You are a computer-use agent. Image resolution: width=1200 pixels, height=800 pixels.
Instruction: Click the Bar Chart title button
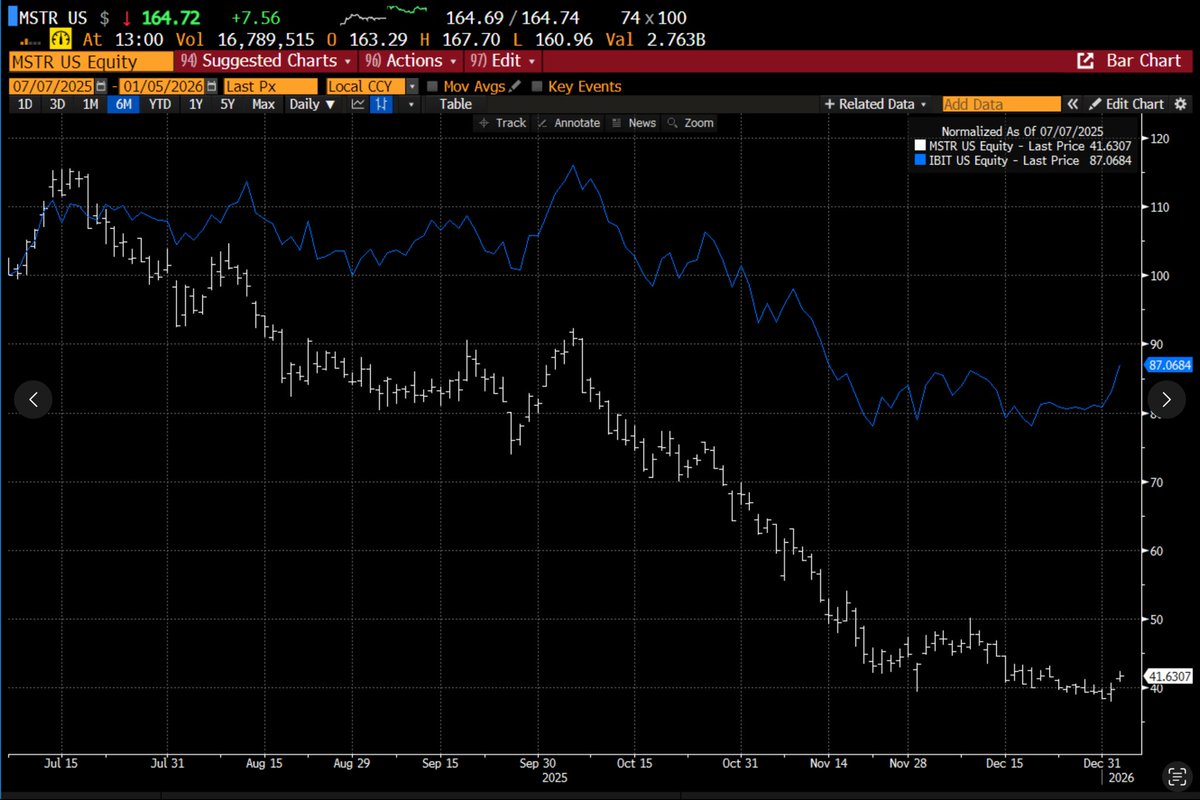pyautogui.click(x=1143, y=61)
